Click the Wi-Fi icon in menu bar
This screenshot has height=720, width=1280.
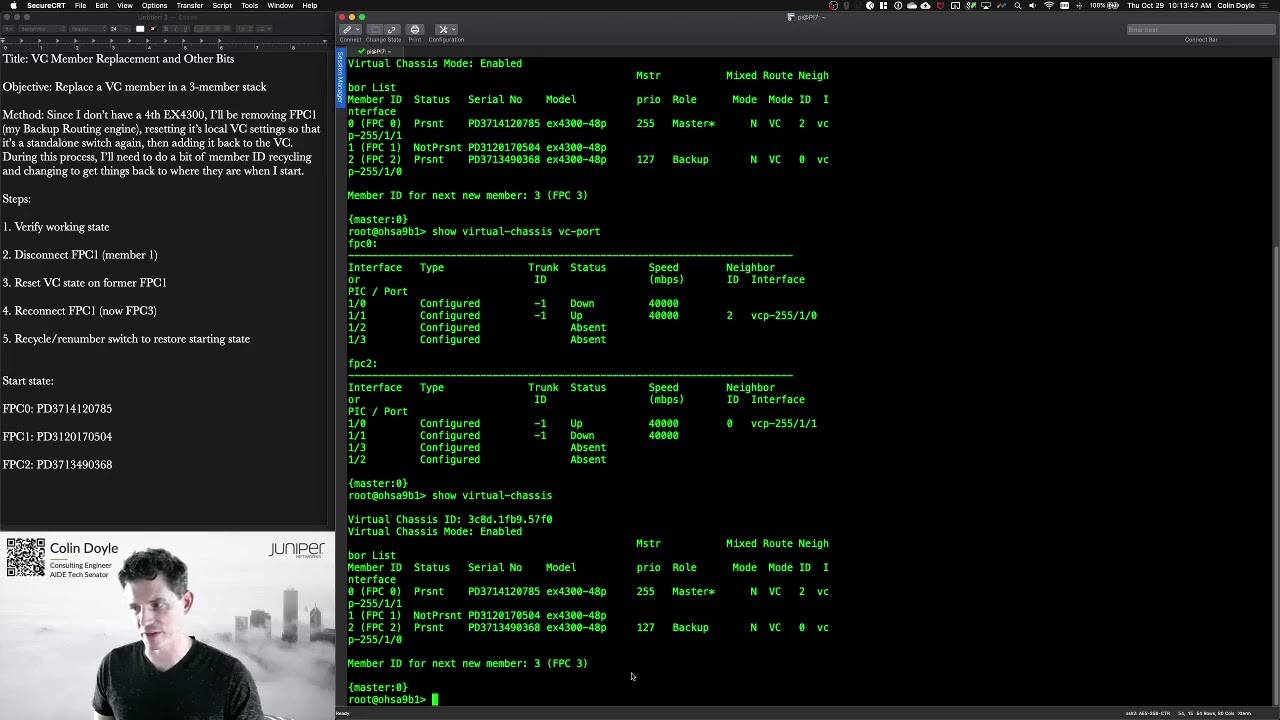(1049, 5)
